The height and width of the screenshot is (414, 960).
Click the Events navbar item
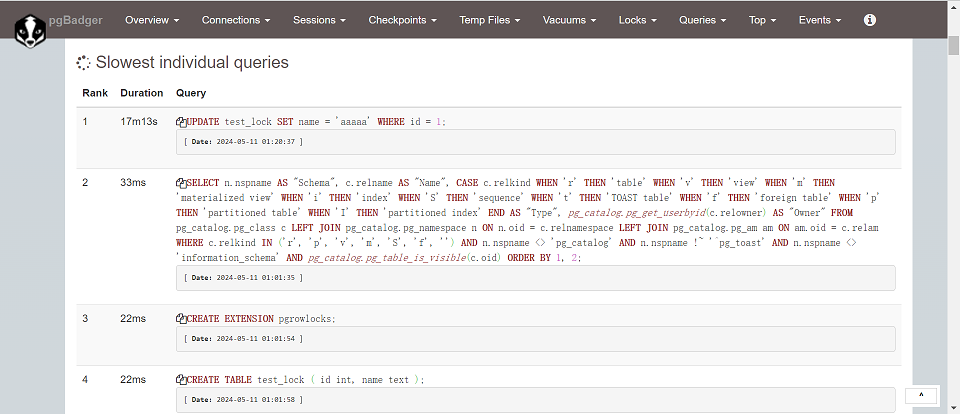819,20
